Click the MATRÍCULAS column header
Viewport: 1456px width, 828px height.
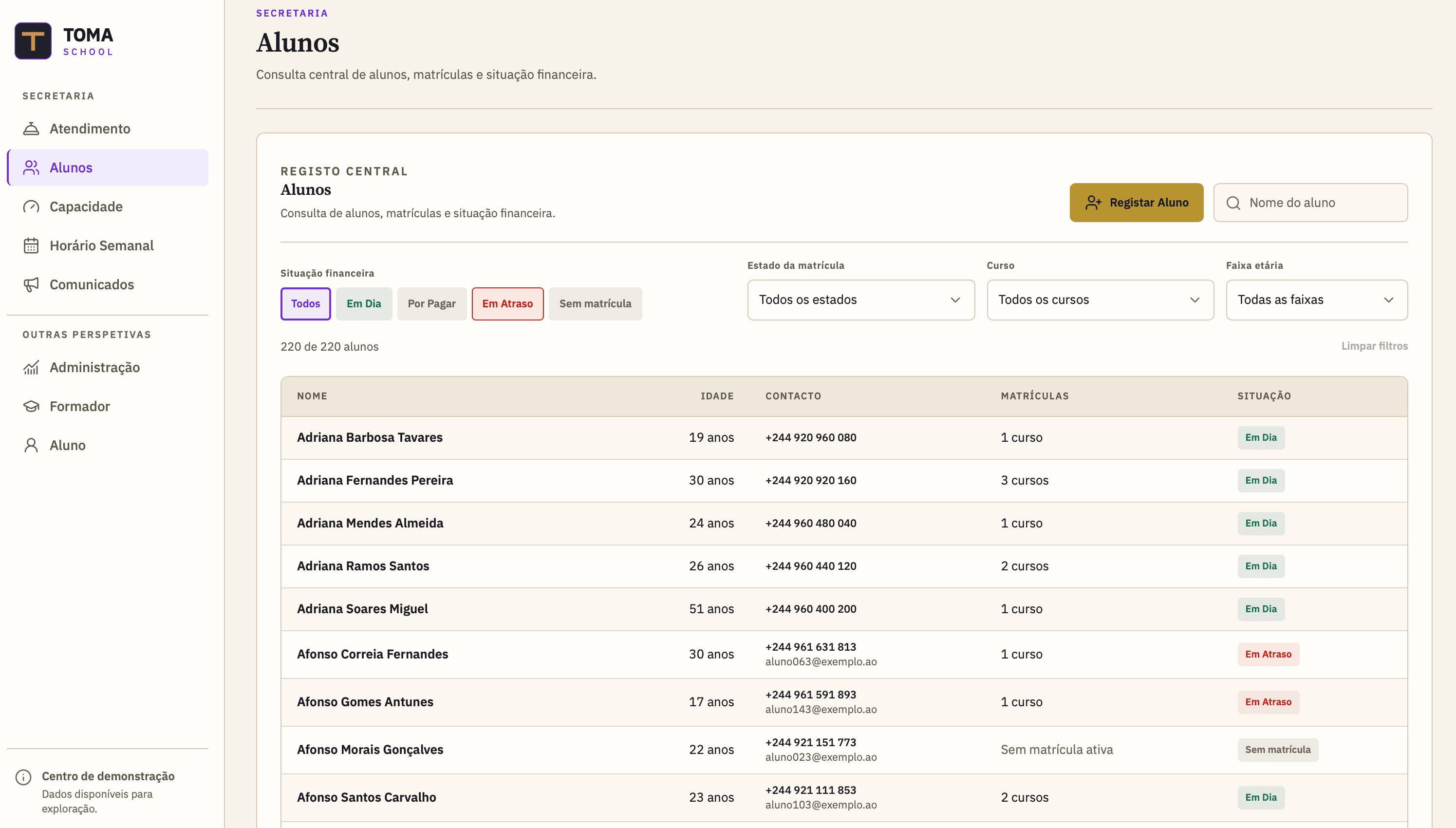[x=1035, y=396]
